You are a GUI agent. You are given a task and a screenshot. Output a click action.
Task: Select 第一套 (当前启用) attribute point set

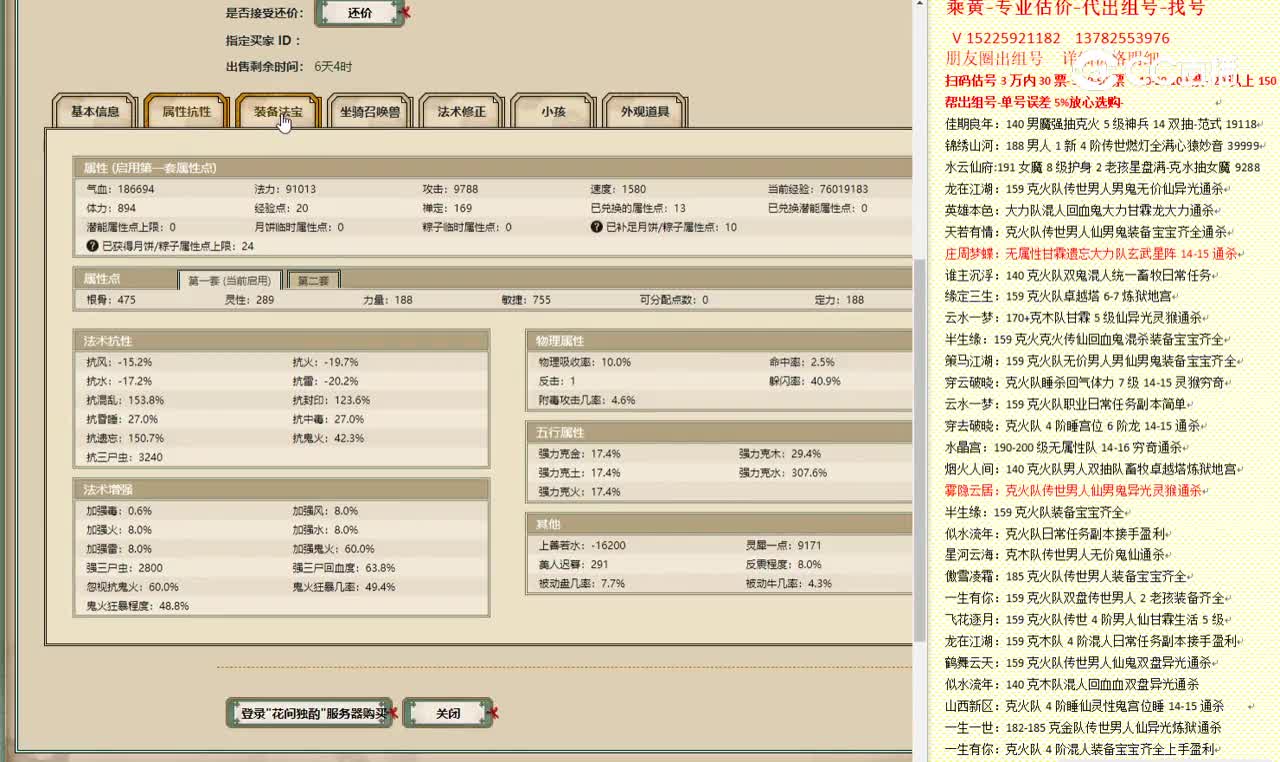[230, 281]
